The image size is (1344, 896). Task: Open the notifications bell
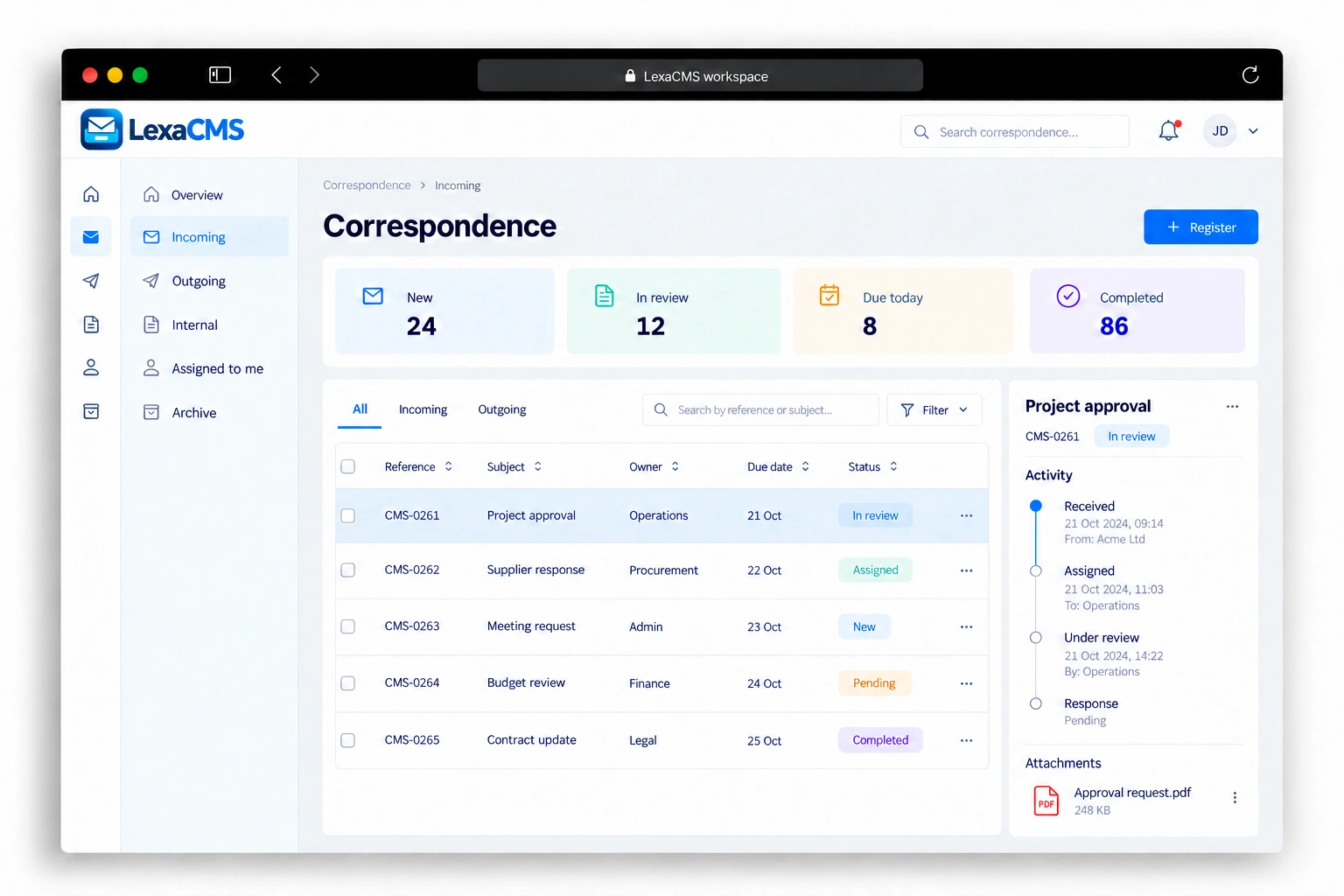coord(1169,131)
